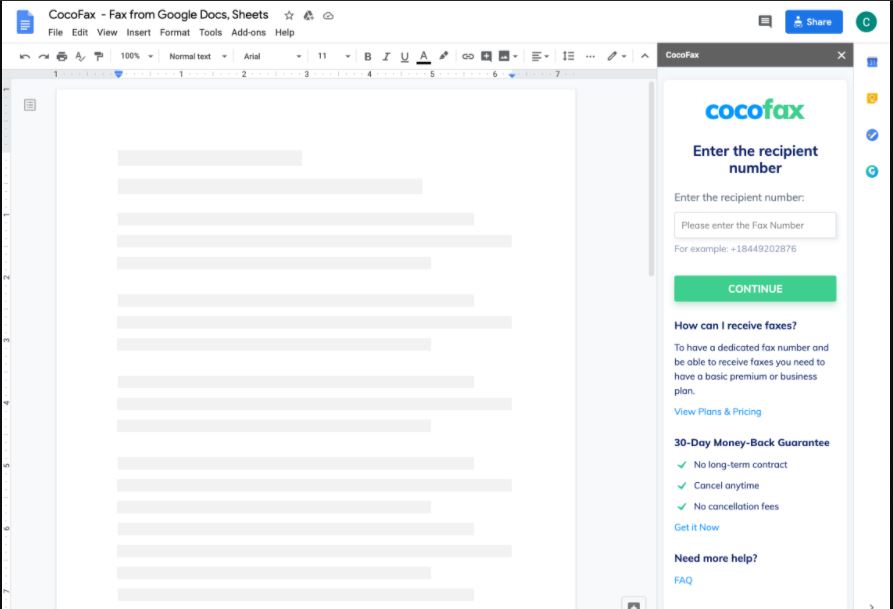Click the Print icon
The image size is (893, 609).
(62, 56)
